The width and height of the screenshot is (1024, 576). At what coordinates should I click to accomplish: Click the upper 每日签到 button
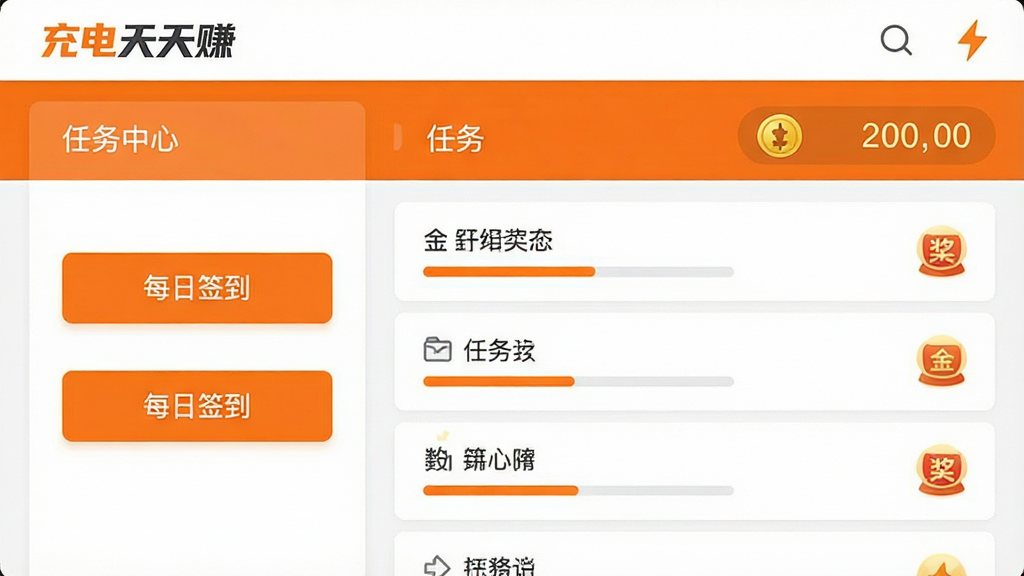(x=197, y=288)
